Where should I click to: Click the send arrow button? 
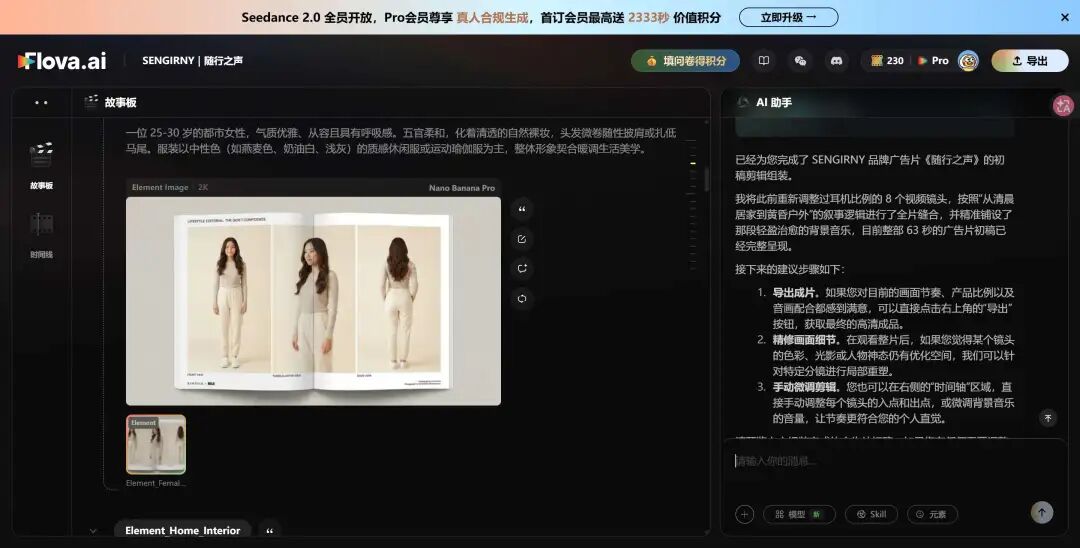1041,512
